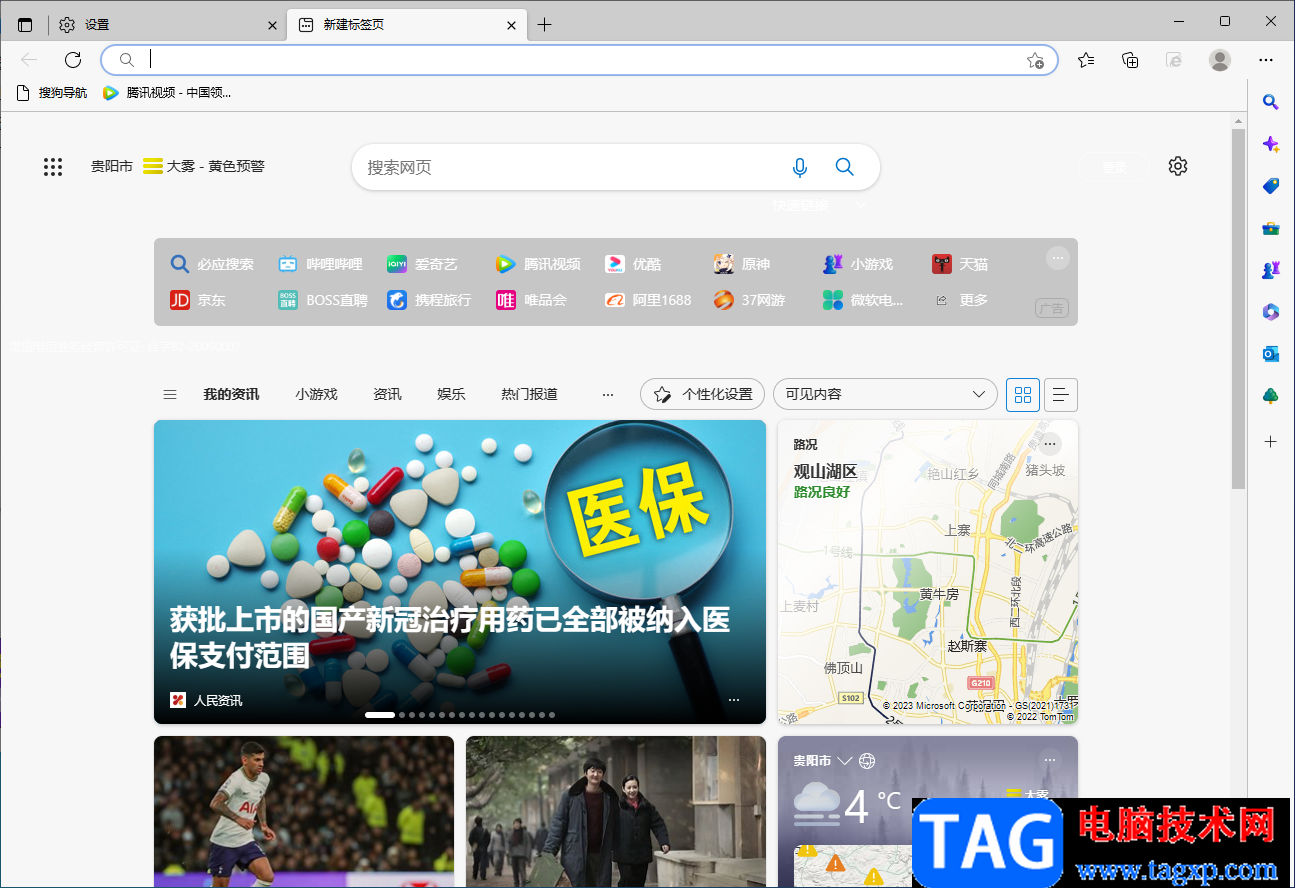
Task: Open traffic card options menu
Action: (x=1050, y=443)
